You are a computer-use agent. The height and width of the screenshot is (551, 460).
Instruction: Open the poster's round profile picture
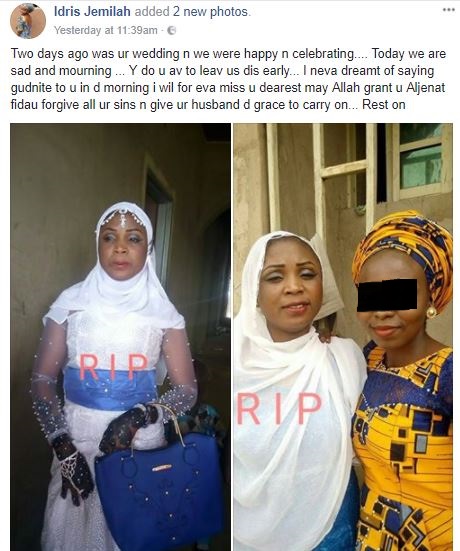[28, 21]
